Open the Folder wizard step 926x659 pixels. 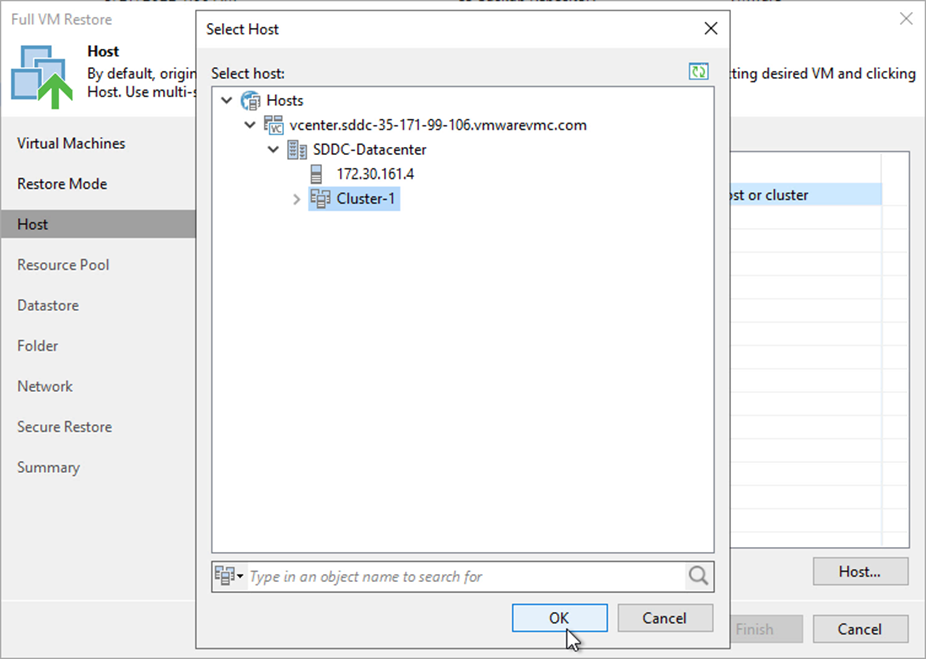pyautogui.click(x=37, y=345)
